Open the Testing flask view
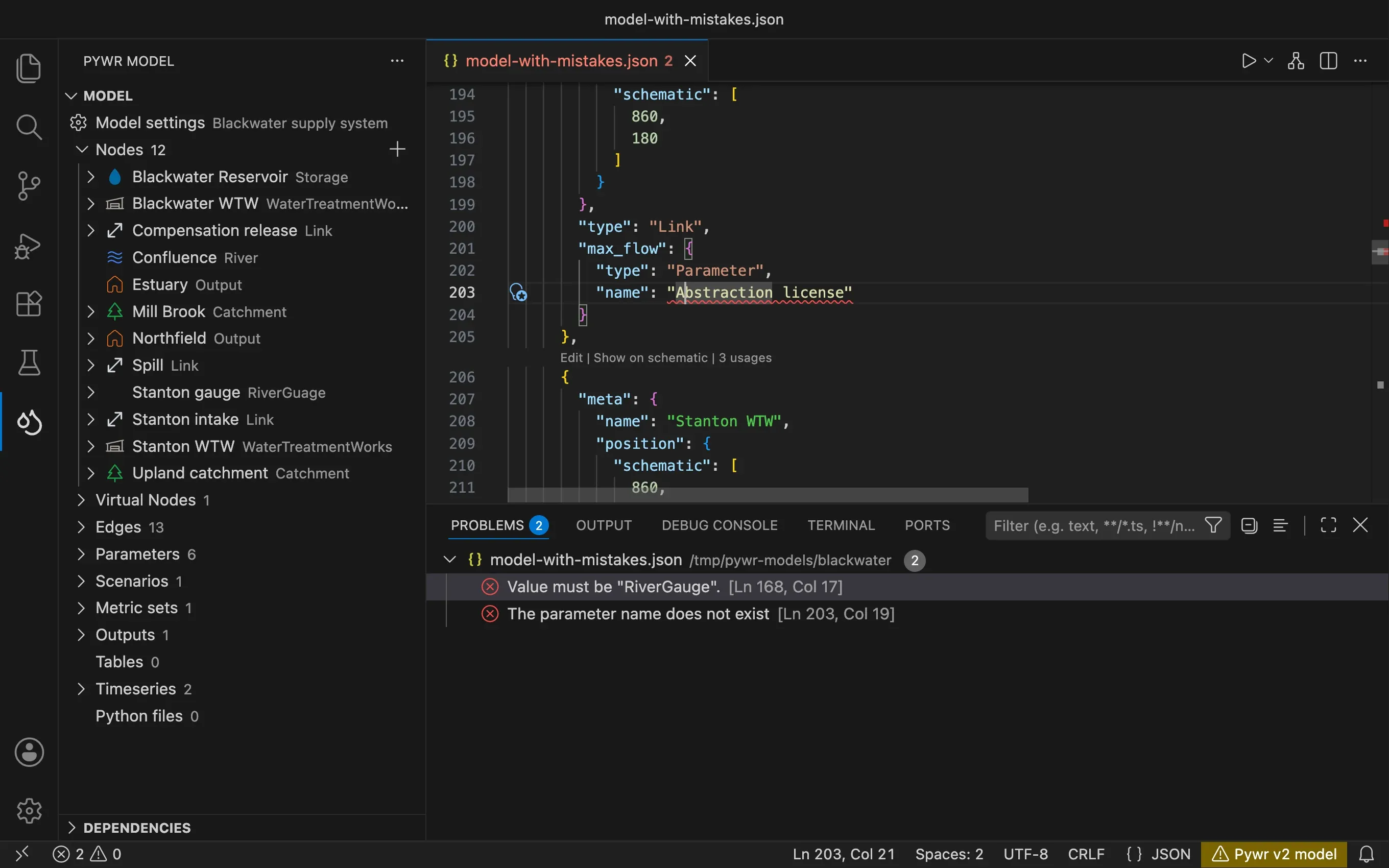This screenshot has height=868, width=1389. 29,362
